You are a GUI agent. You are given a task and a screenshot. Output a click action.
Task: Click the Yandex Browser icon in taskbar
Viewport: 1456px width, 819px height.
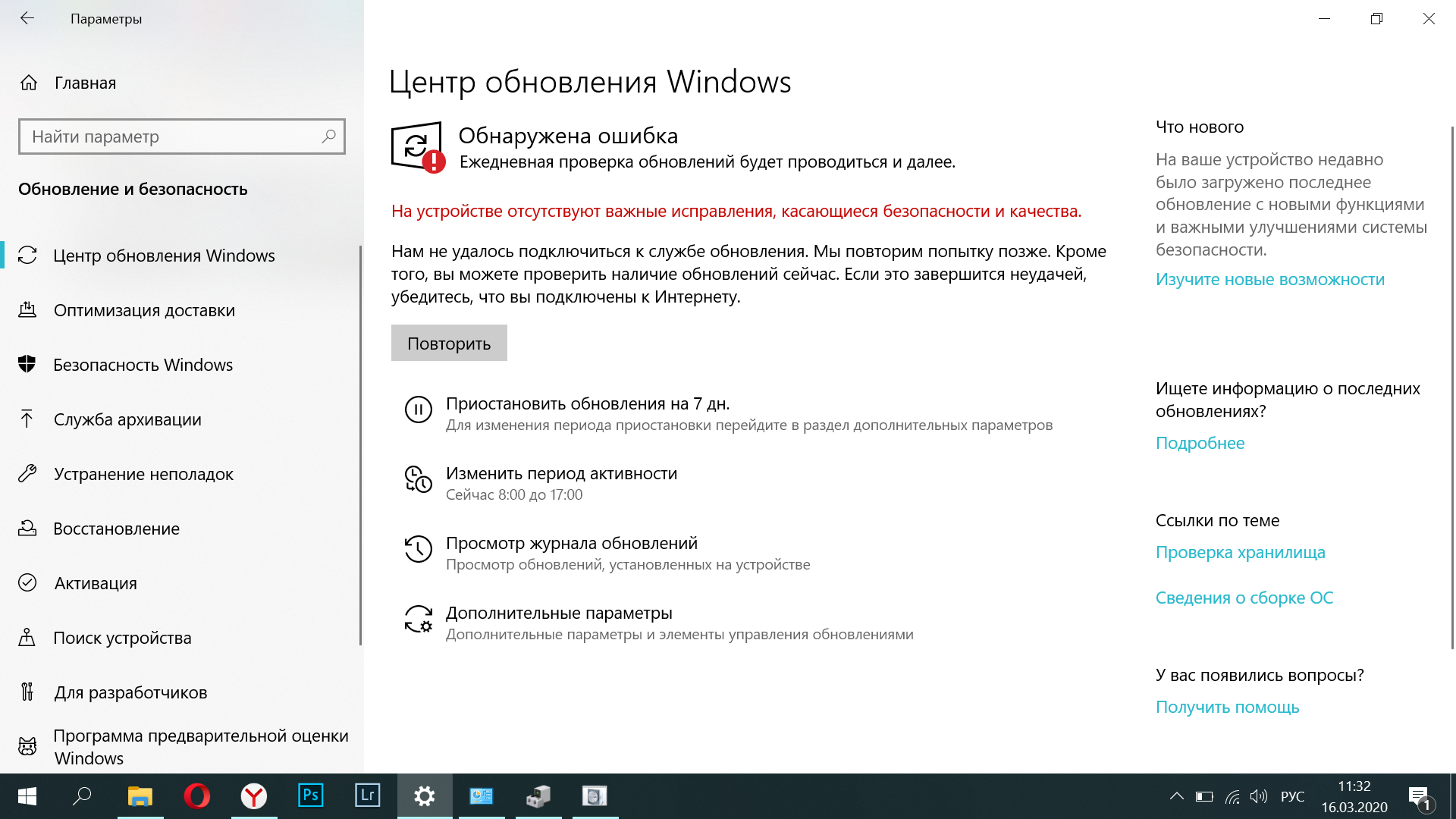(253, 795)
